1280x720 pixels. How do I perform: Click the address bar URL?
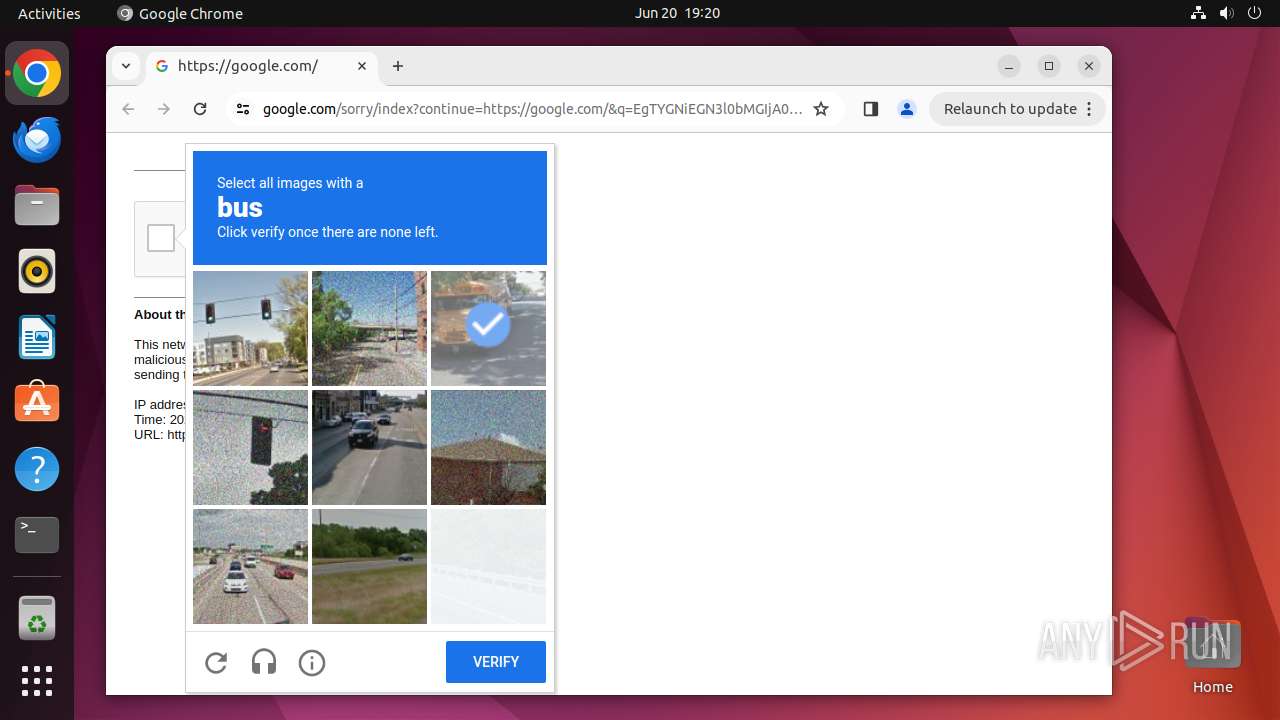(x=532, y=109)
